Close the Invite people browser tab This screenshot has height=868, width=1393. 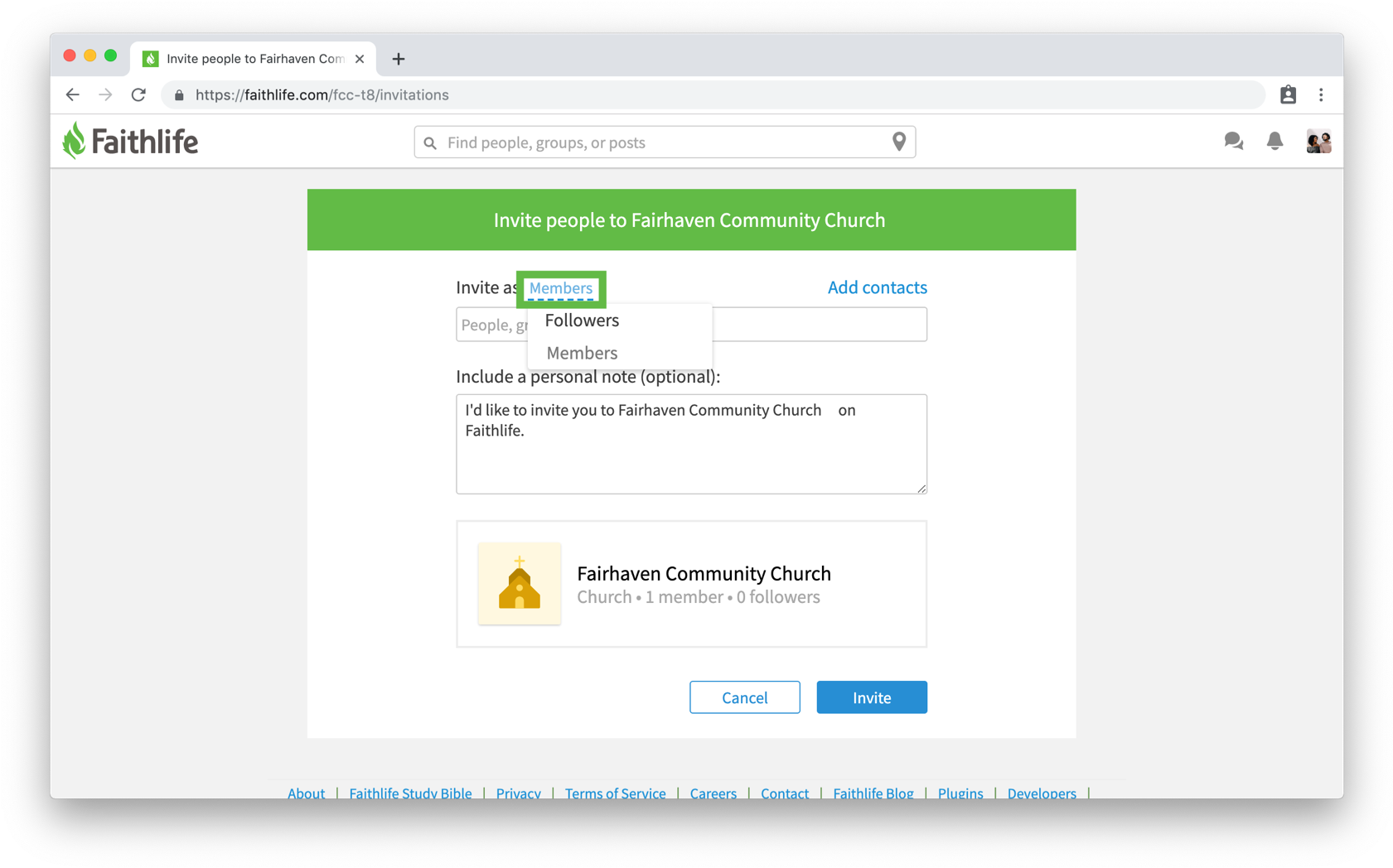[x=360, y=59]
